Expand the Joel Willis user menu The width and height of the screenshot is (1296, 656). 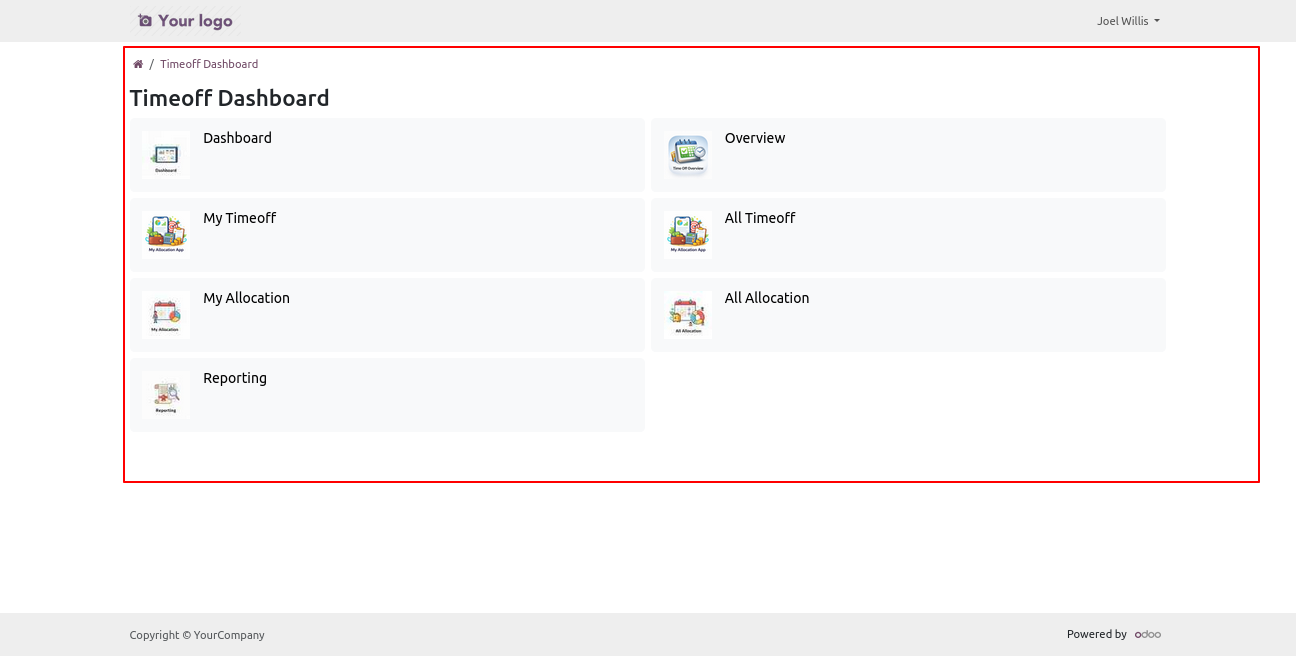coord(1128,21)
